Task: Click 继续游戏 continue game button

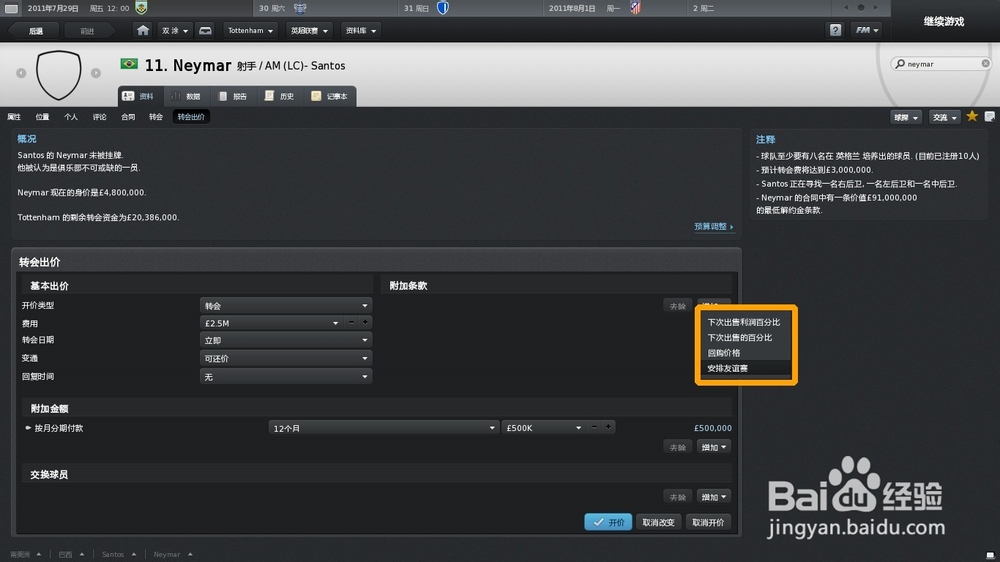Action: [945, 21]
